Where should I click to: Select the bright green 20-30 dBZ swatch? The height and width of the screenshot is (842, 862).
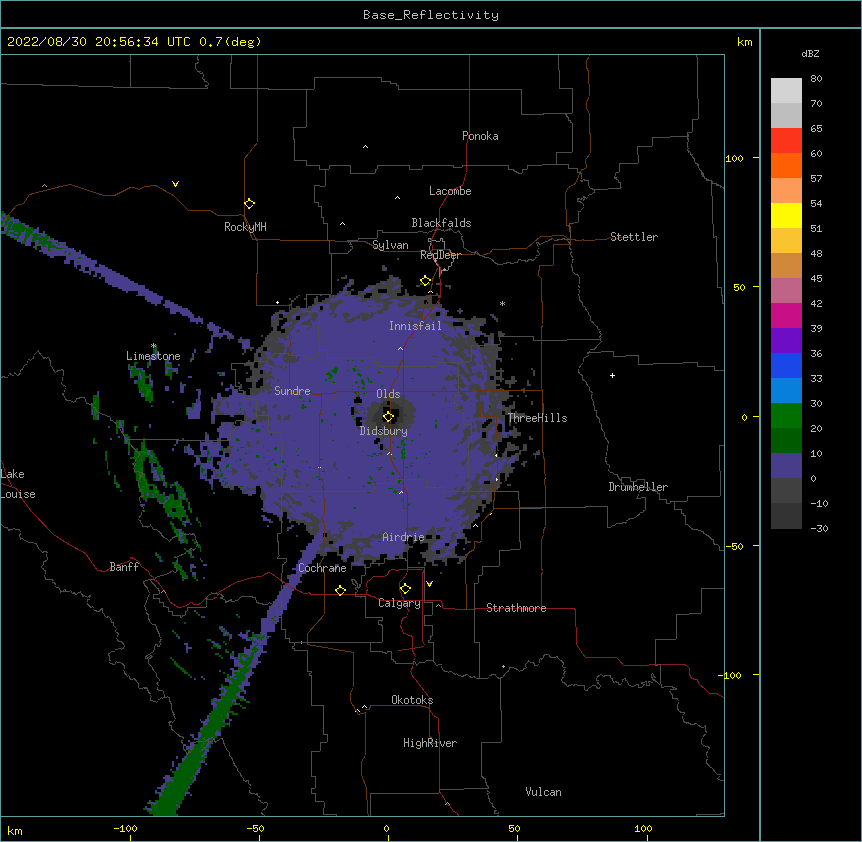(786, 416)
